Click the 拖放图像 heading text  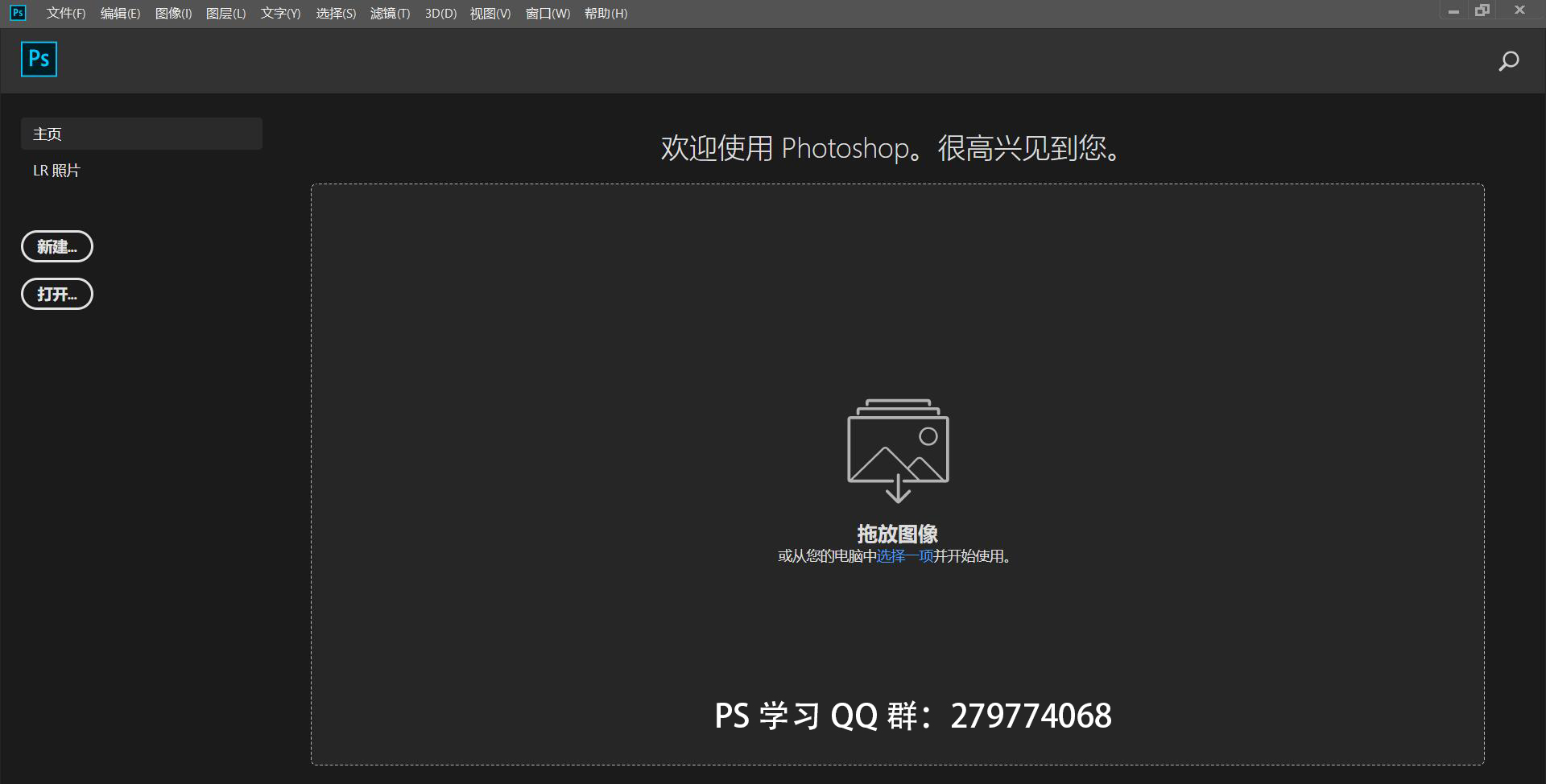898,534
